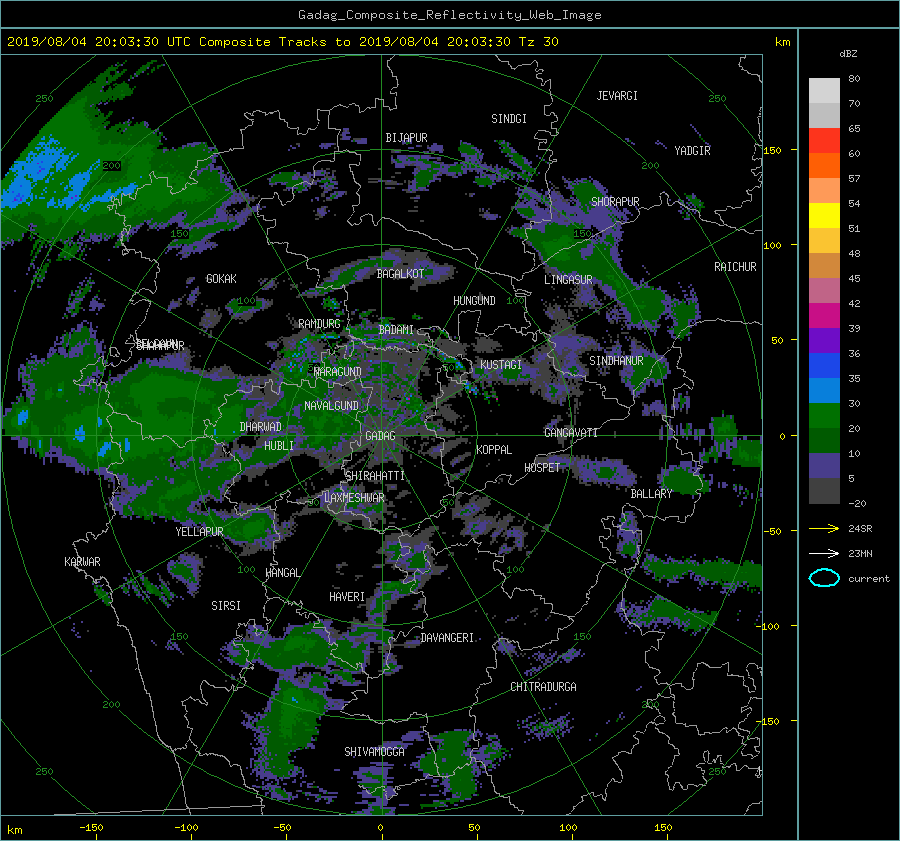Click the 'YELLAPUR' city label

click(x=199, y=532)
